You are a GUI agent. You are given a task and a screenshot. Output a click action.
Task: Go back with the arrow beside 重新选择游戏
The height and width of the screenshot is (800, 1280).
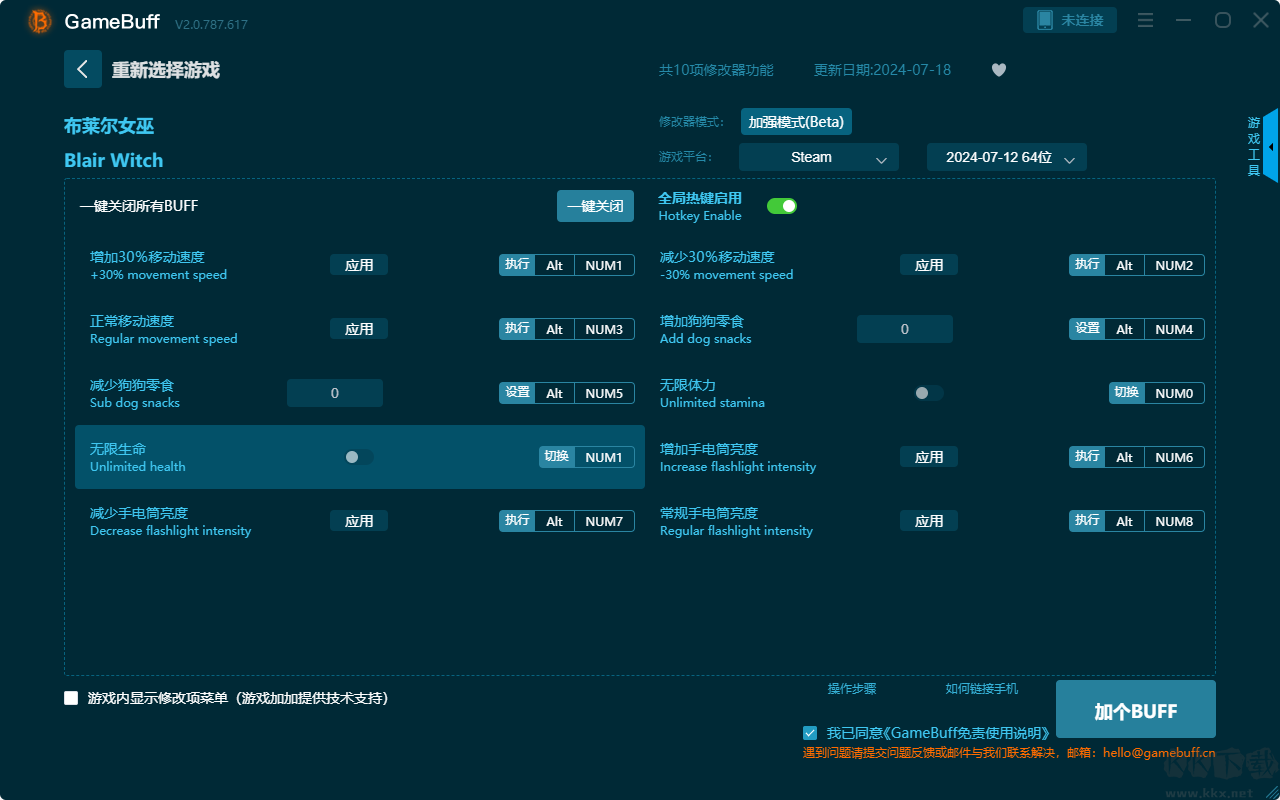[83, 69]
